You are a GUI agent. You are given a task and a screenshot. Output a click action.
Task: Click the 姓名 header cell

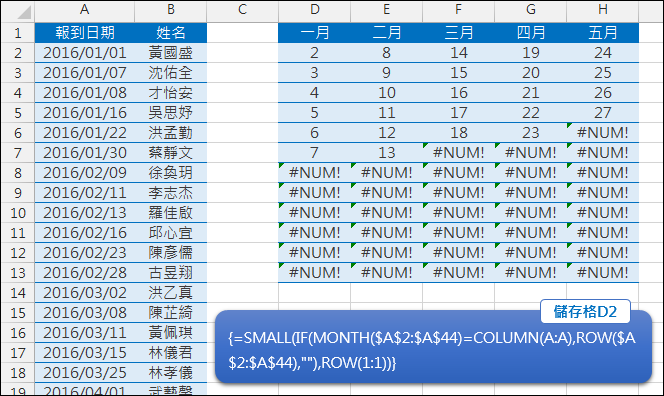[x=171, y=33]
